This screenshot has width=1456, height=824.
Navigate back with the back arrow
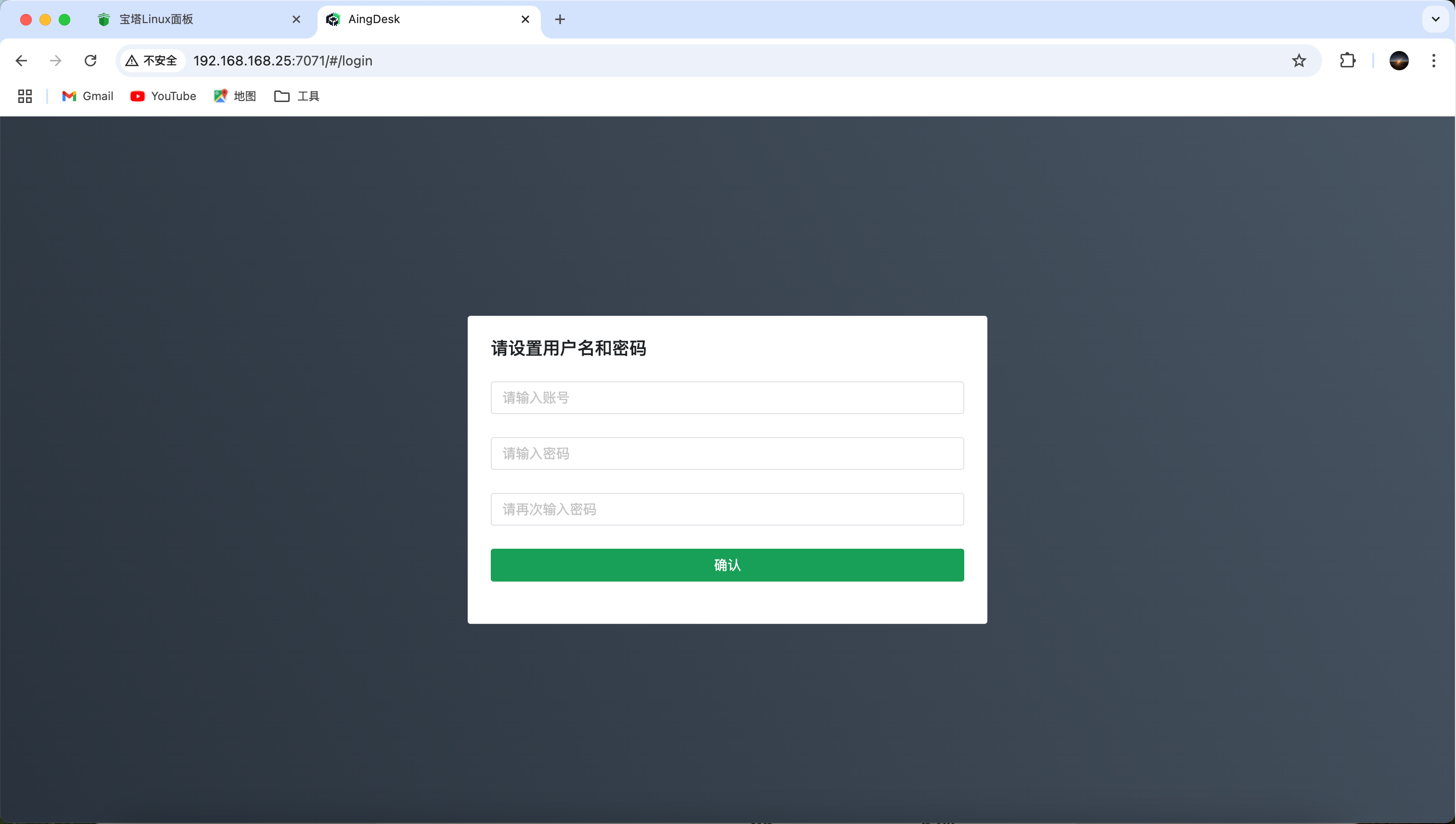(21, 61)
